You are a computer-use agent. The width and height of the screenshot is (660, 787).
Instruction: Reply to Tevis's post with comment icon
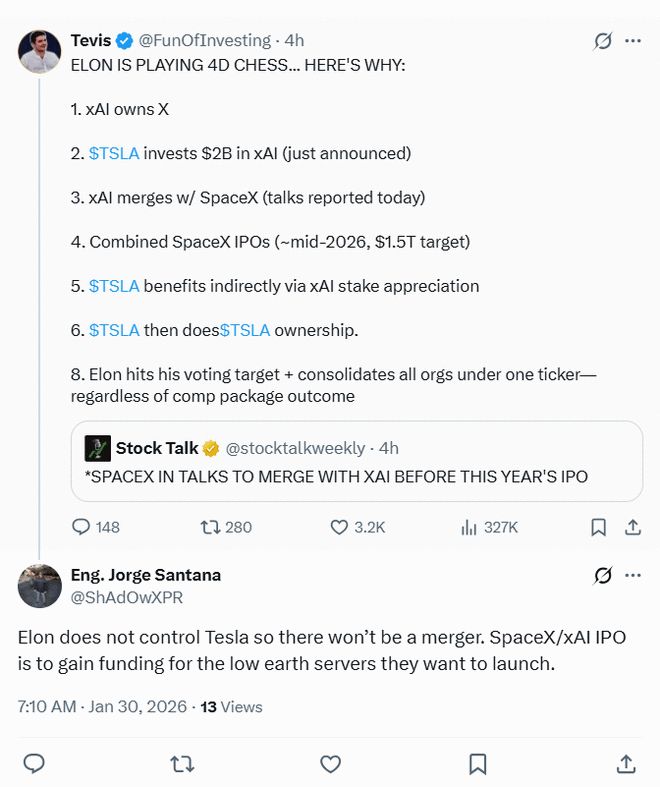point(83,527)
